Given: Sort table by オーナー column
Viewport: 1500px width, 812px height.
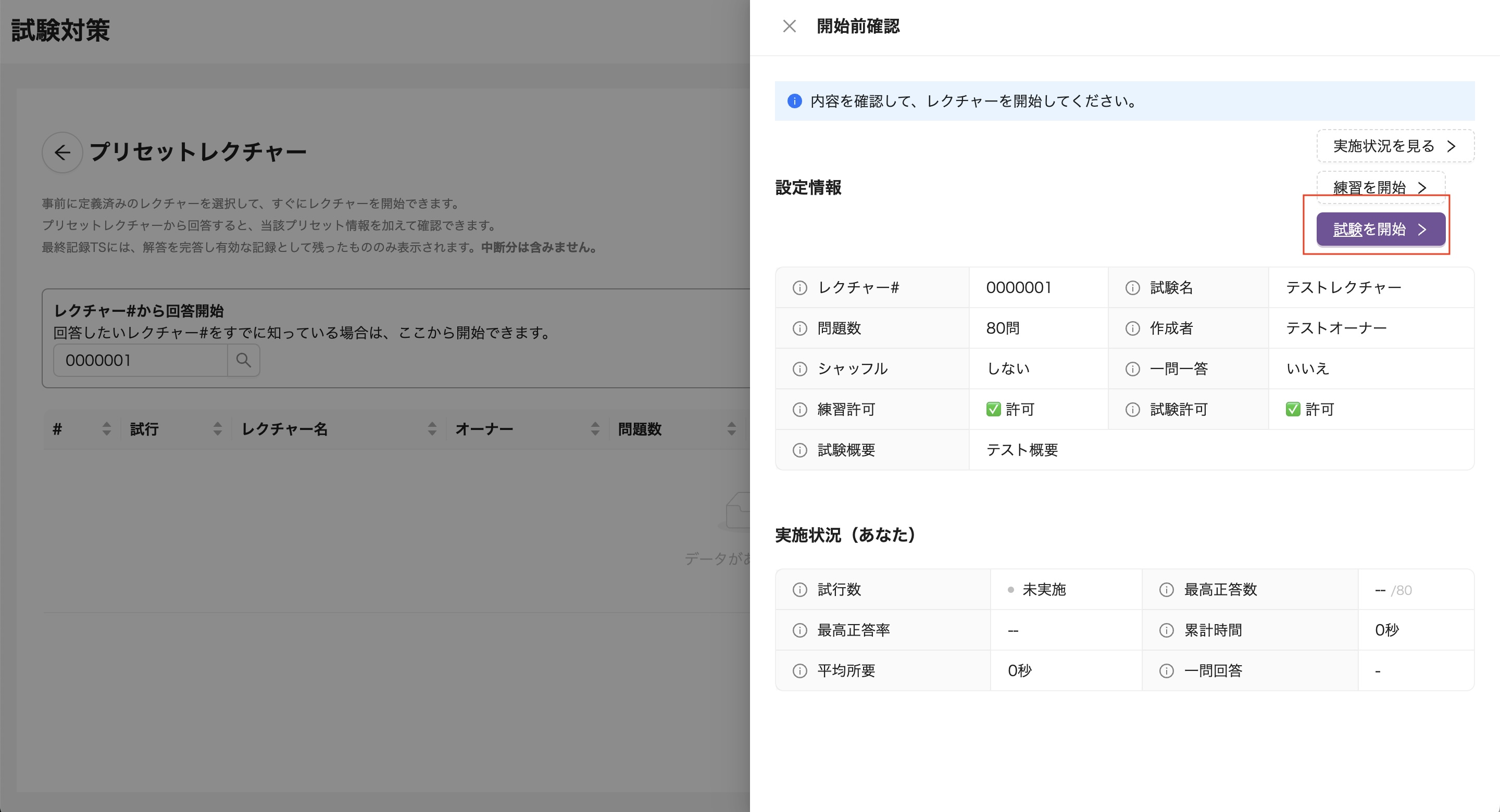Looking at the screenshot, I should 595,429.
